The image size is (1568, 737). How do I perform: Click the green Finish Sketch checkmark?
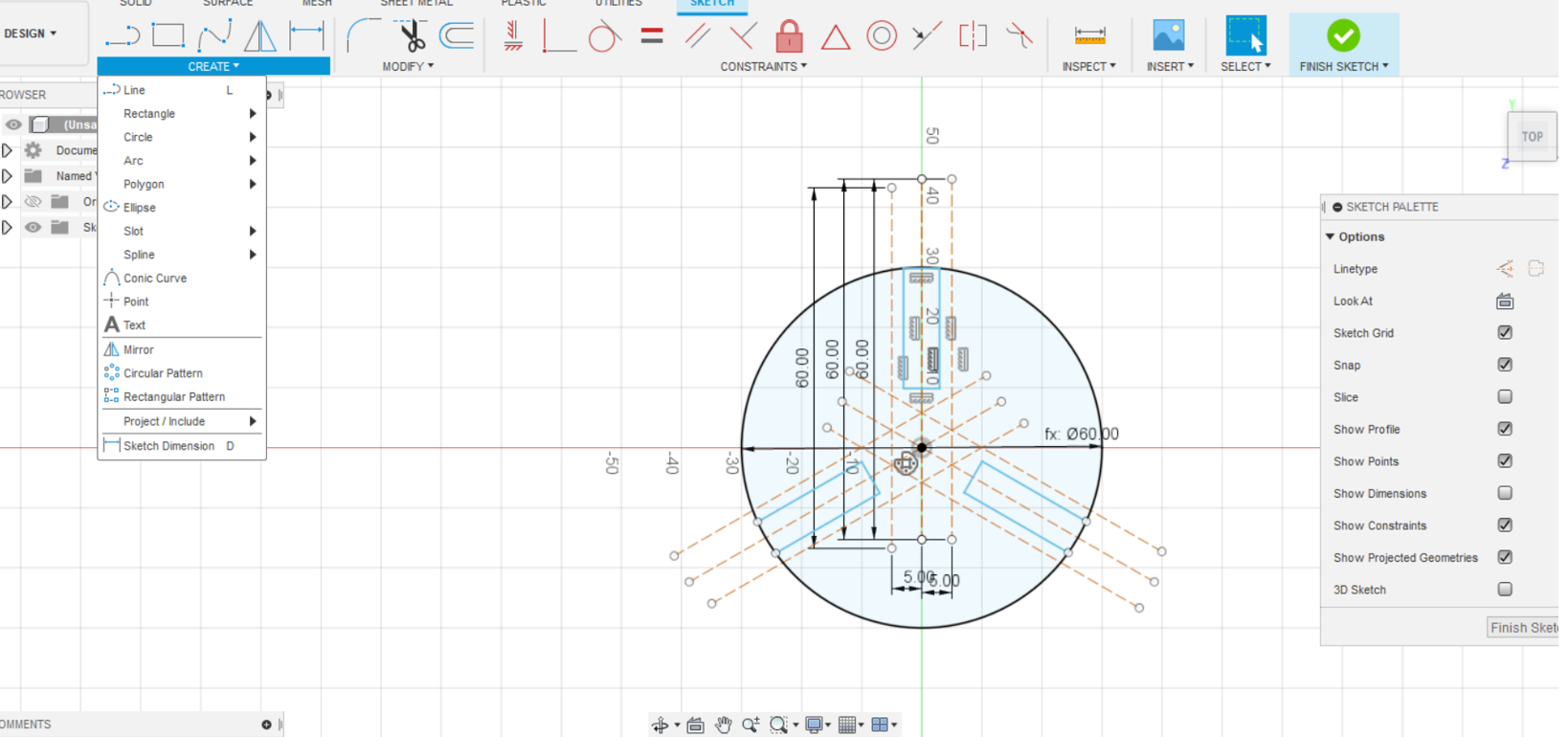point(1343,36)
